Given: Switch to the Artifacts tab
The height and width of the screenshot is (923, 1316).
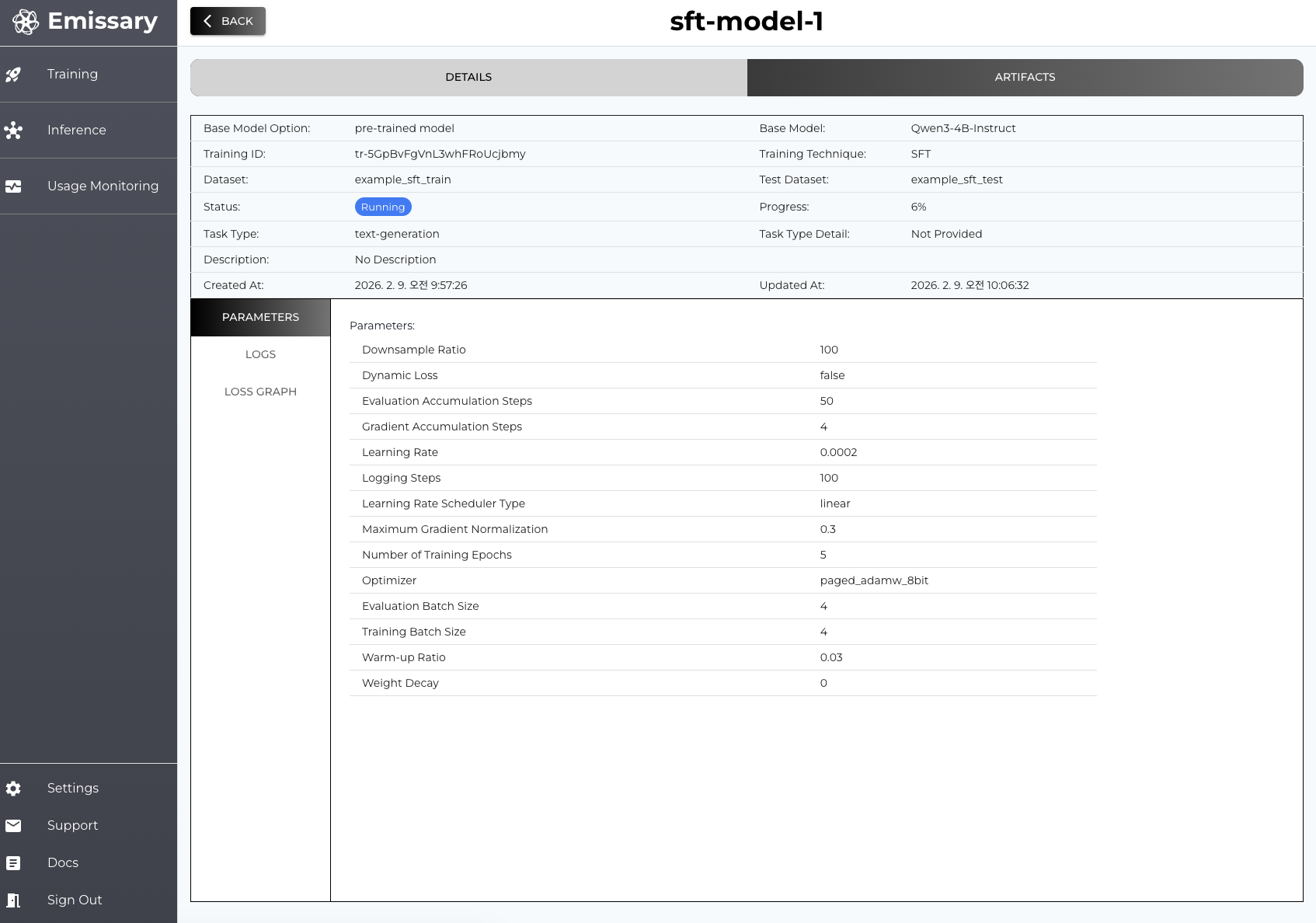Looking at the screenshot, I should 1024,77.
